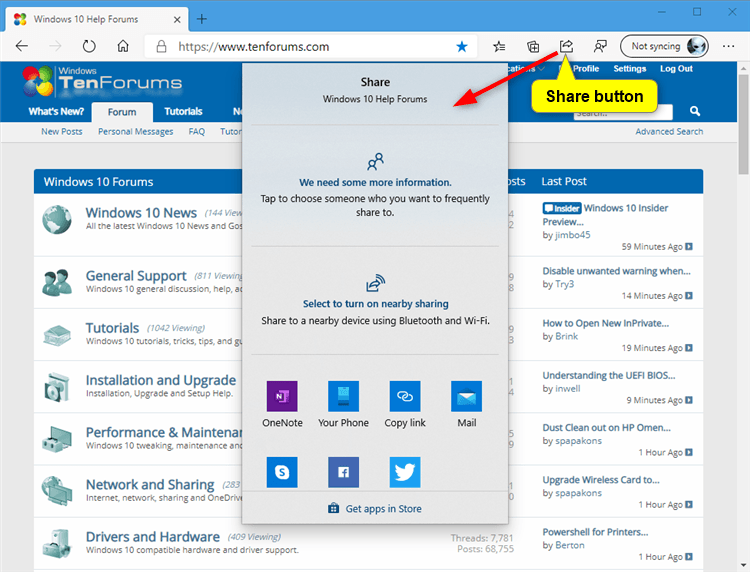750x572 pixels.
Task: Share via Your Phone app
Action: coord(343,396)
